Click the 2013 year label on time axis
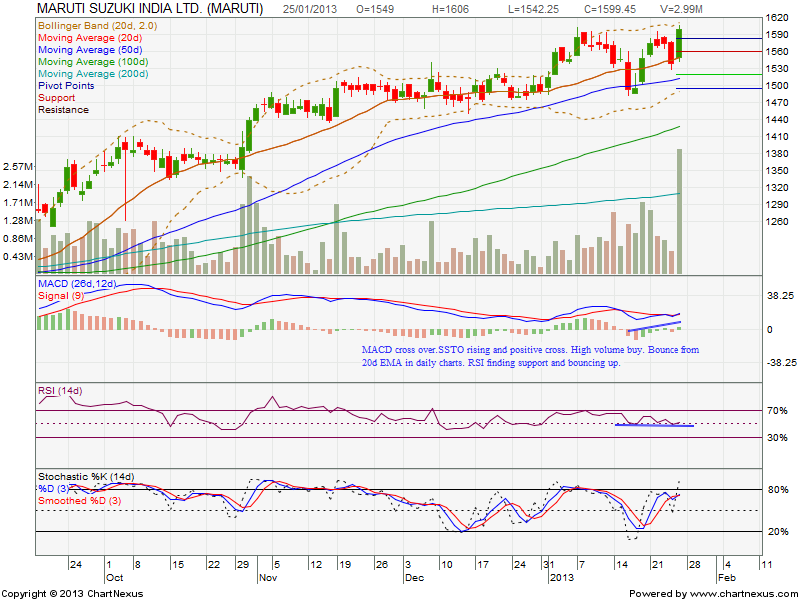 point(561,578)
